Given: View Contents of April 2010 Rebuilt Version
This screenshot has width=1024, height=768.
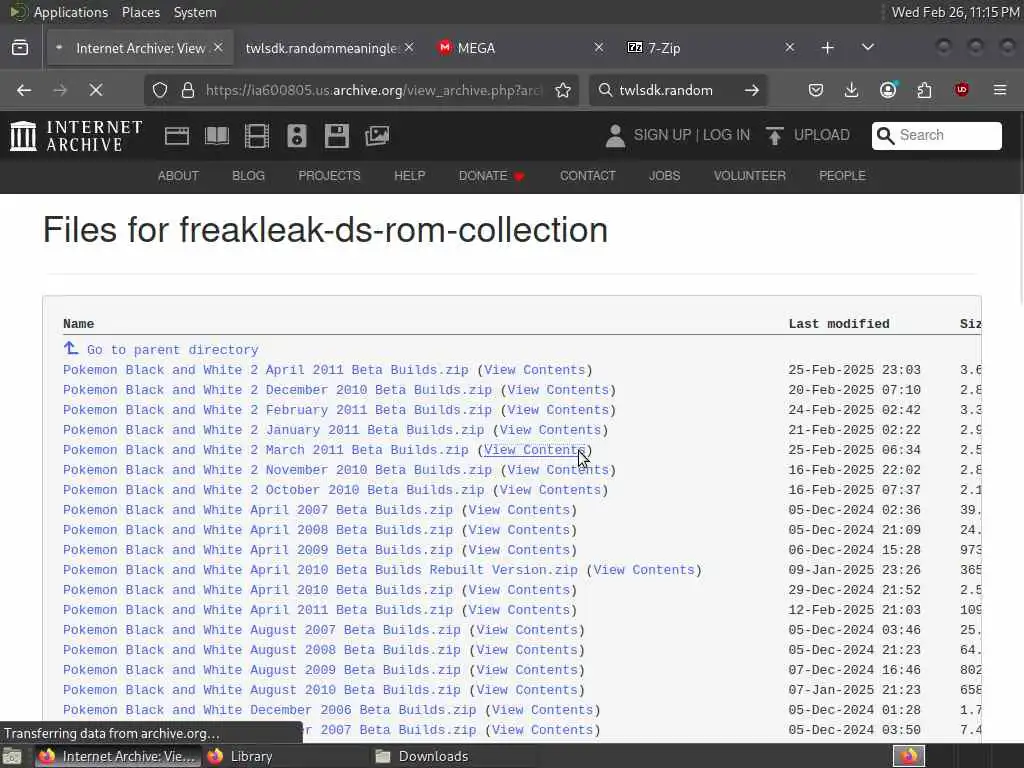Looking at the screenshot, I should pos(644,569).
